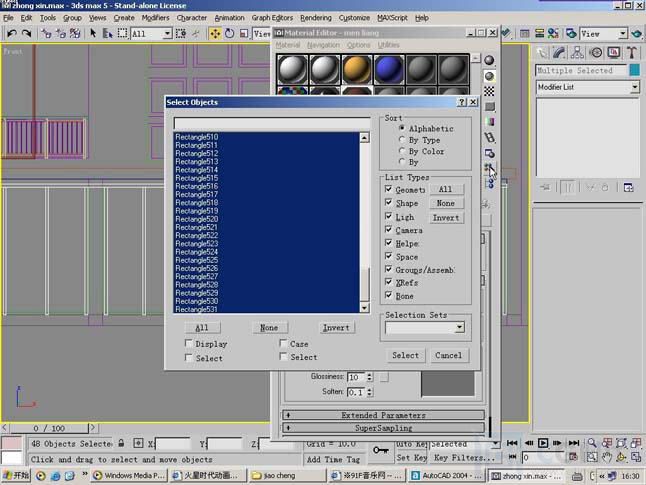Select Alphabetic sort option

click(x=426, y=129)
